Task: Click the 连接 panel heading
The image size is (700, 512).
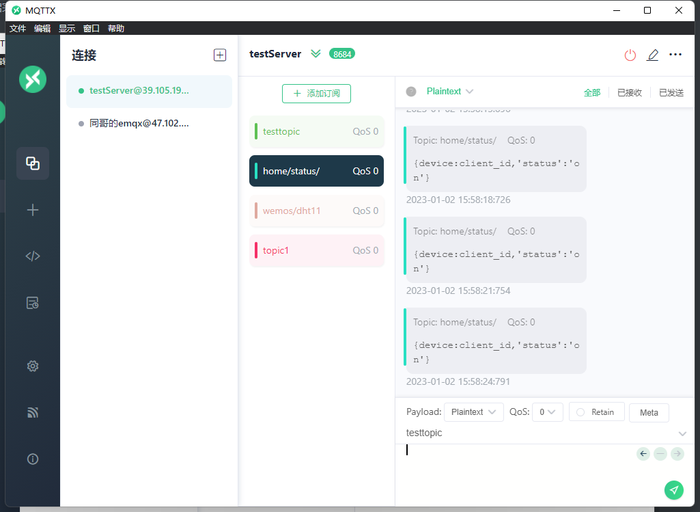Action: pyautogui.click(x=84, y=55)
